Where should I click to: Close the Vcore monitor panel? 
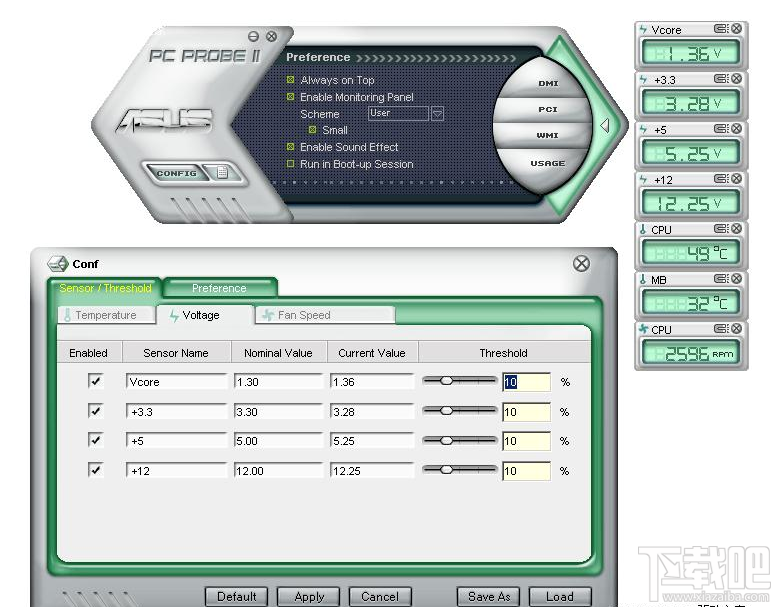pos(737,29)
